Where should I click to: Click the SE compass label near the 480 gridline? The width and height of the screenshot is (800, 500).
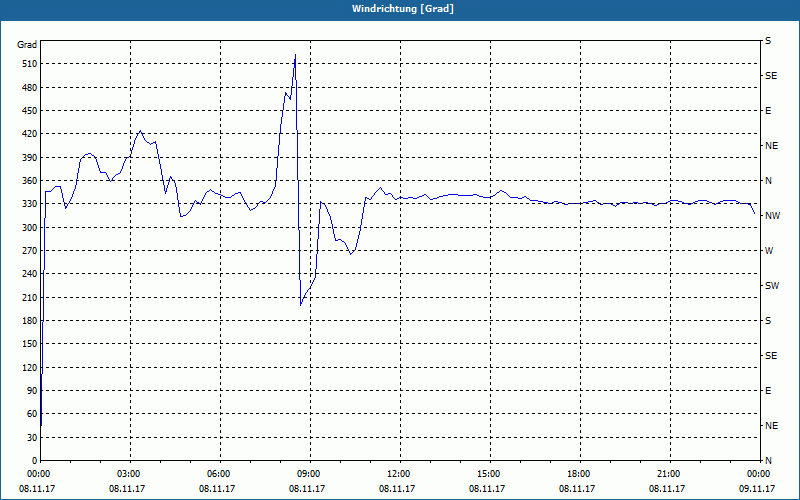click(x=771, y=76)
